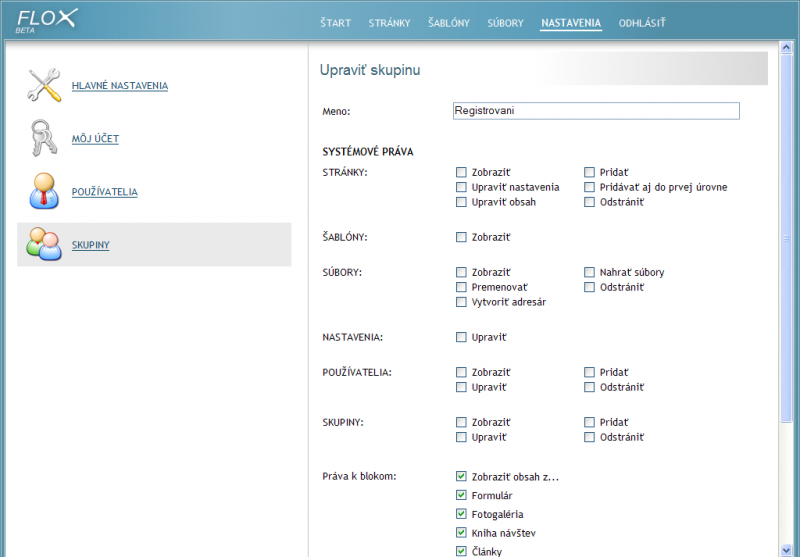Image resolution: width=800 pixels, height=557 pixels.
Task: Enable Zobraziť checkbox under Stránky
Action: click(x=461, y=172)
